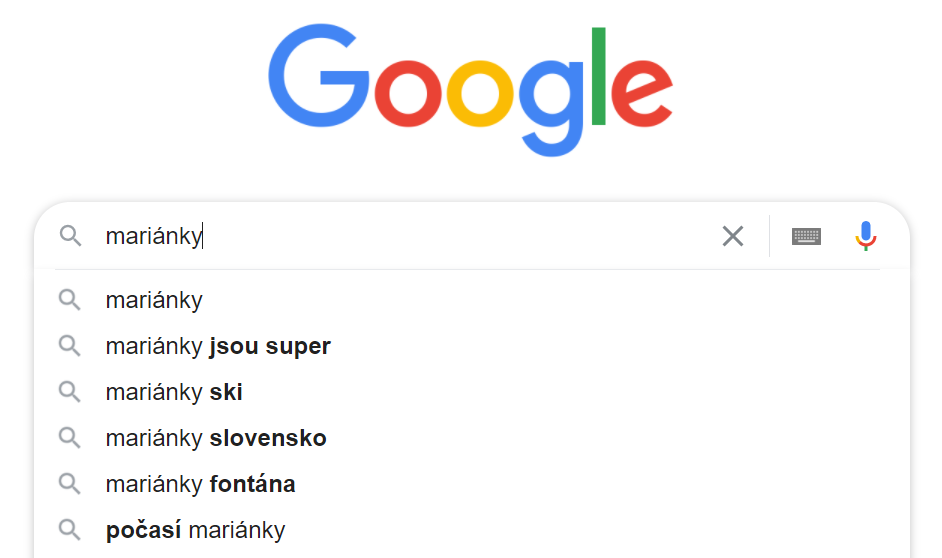
Task: Select the "mariánky" suggestion
Action: click(x=472, y=300)
